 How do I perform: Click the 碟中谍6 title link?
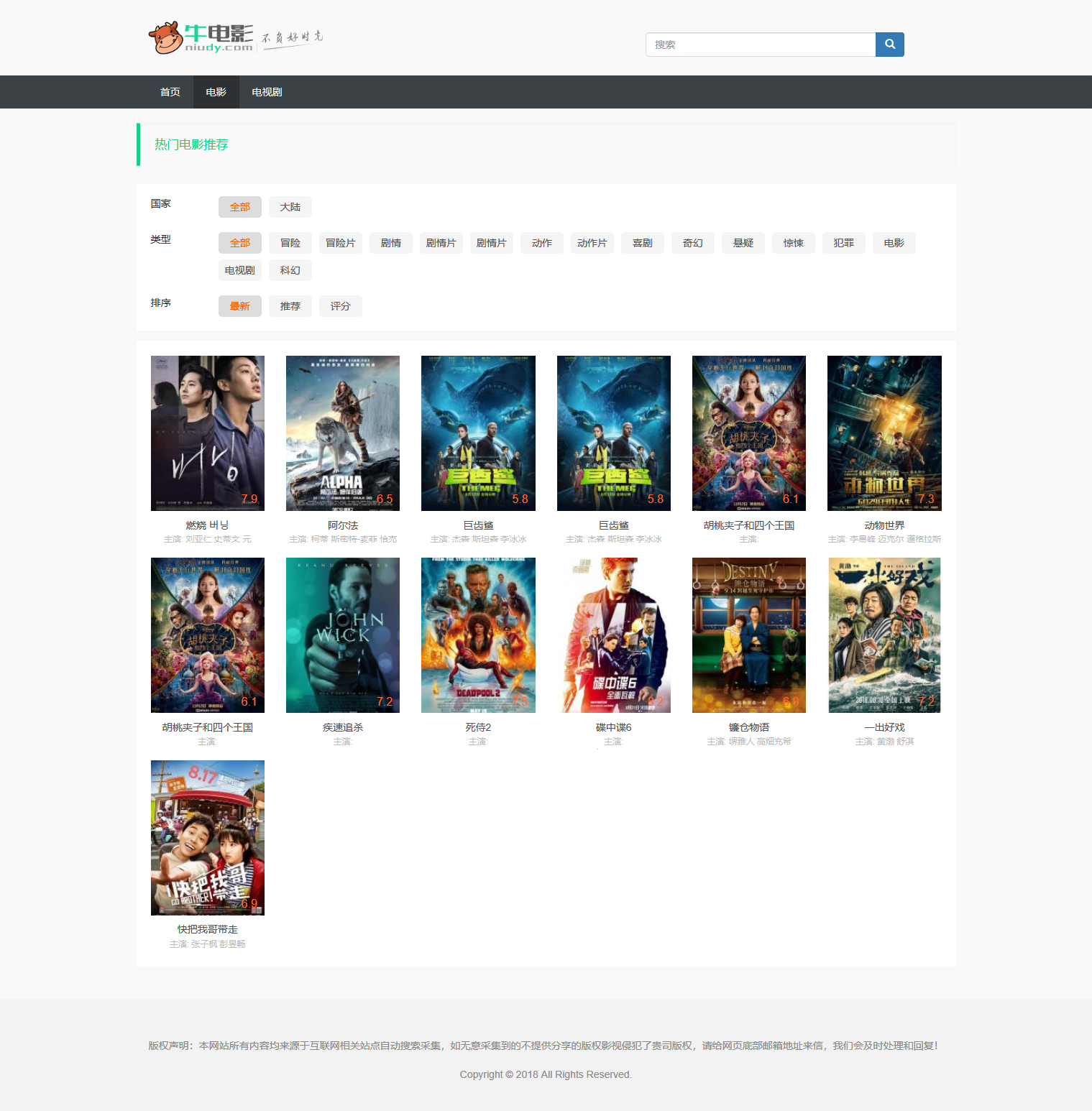614,727
